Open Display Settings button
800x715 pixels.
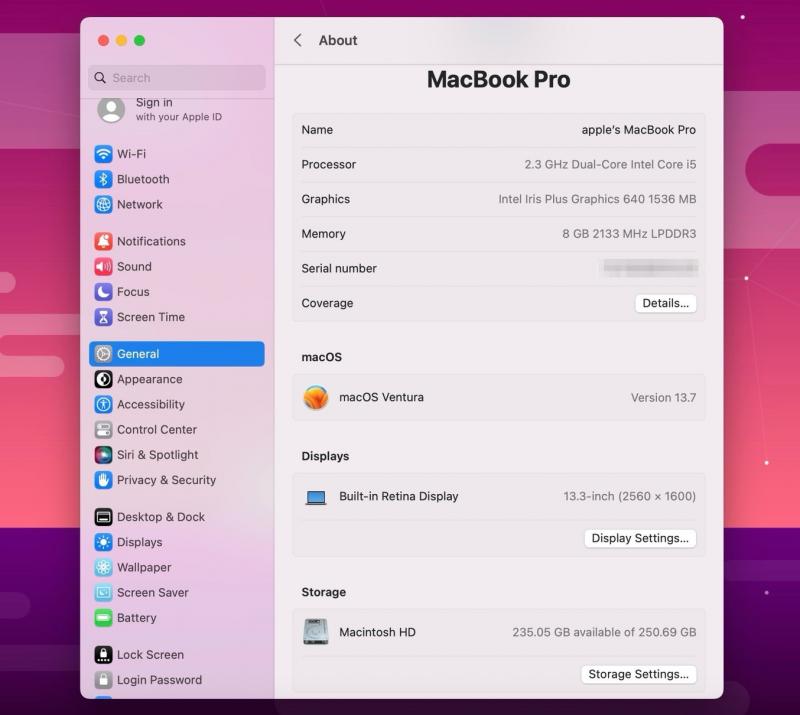point(639,538)
